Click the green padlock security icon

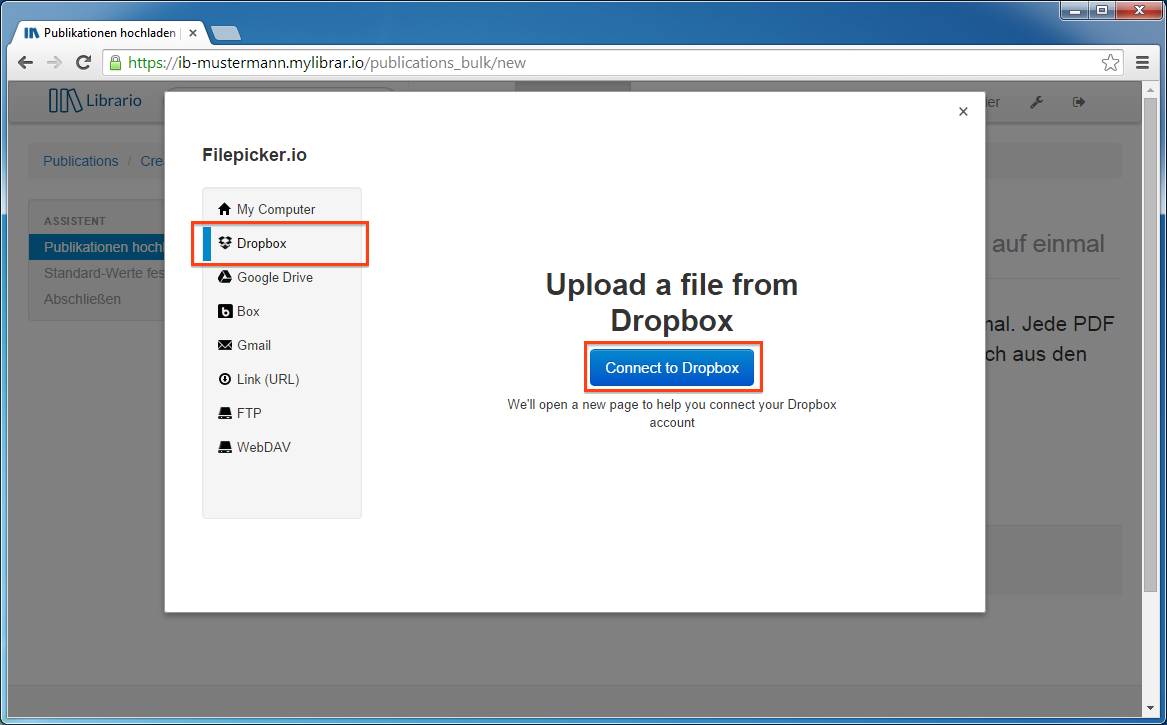(x=115, y=63)
